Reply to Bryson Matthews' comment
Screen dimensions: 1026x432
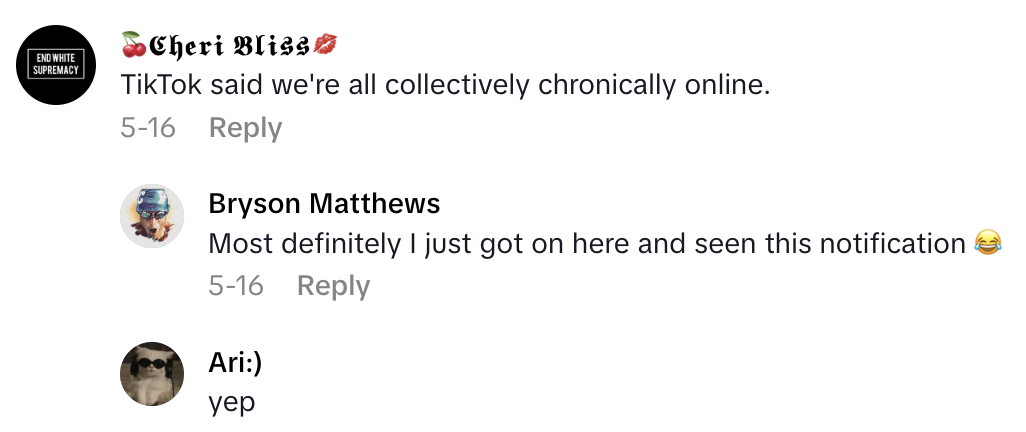point(333,286)
